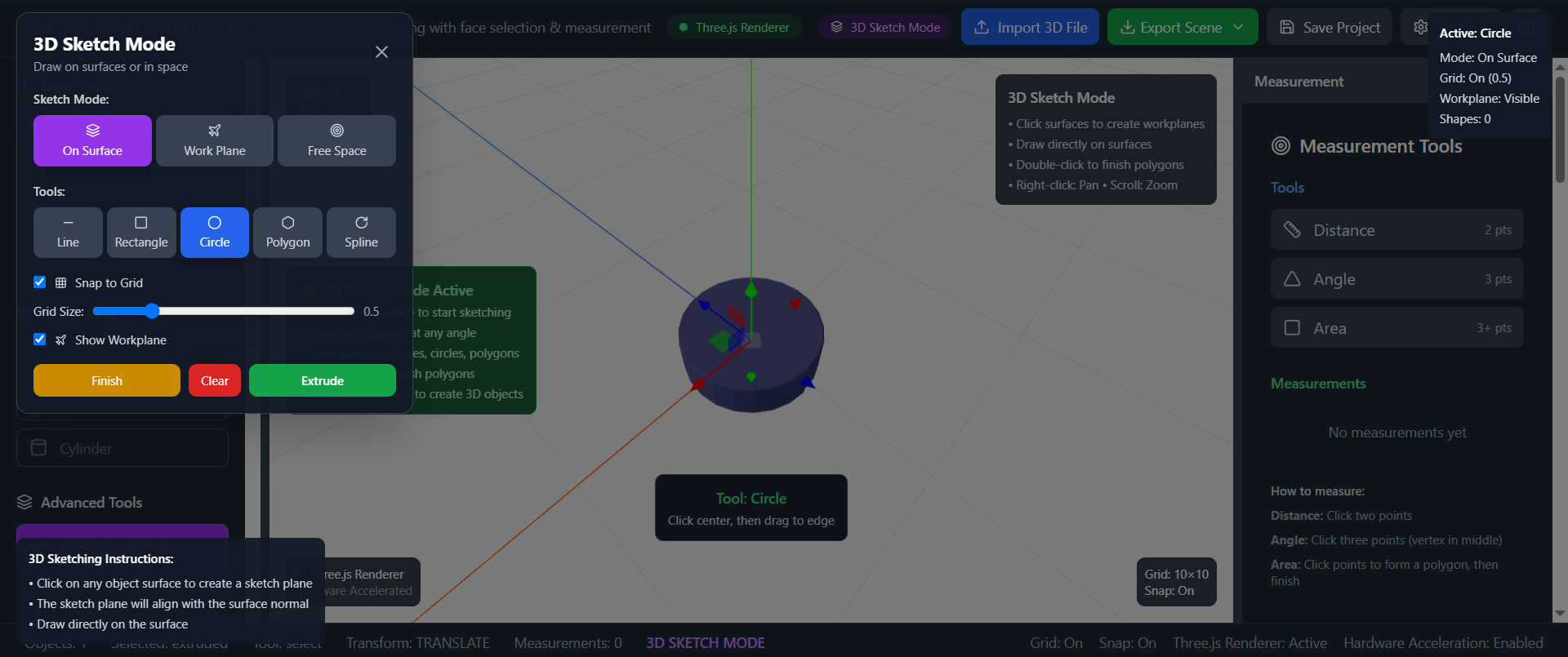
Task: Click the target icon beside Measurement Tools
Action: 1281,146
